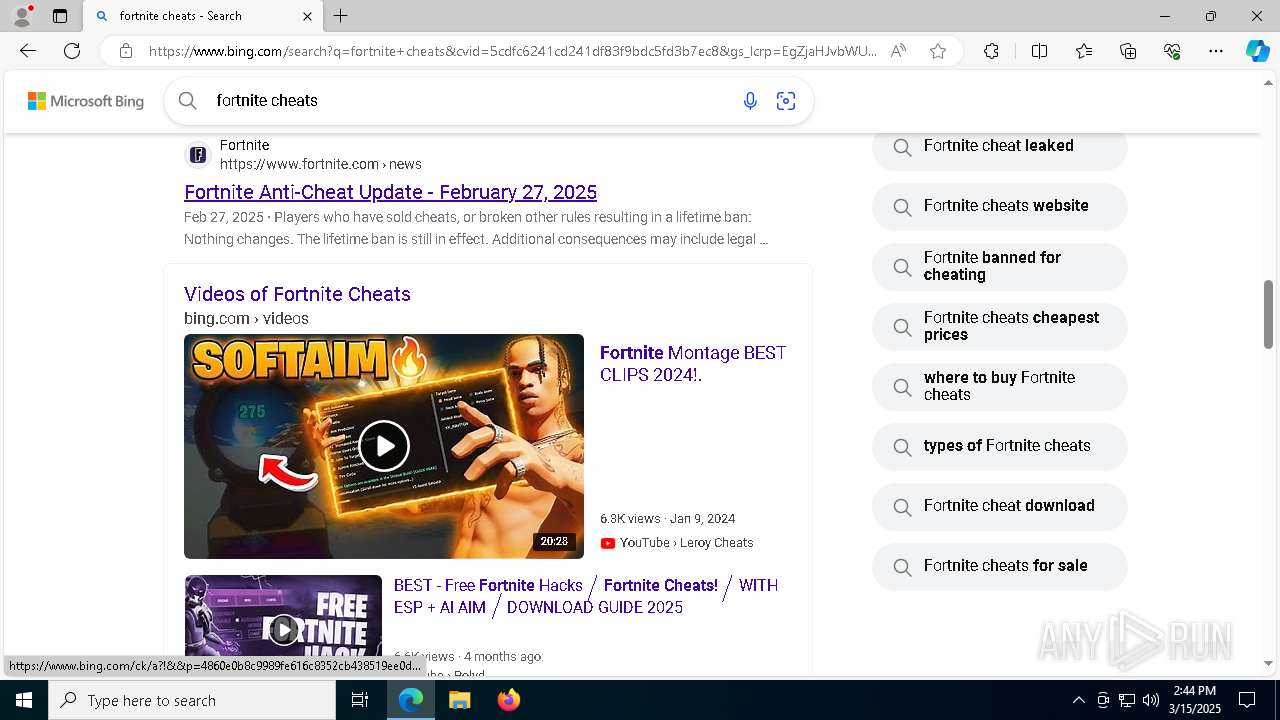Click the Fortnite site favicon
This screenshot has height=720, width=1280.
pyautogui.click(x=198, y=155)
